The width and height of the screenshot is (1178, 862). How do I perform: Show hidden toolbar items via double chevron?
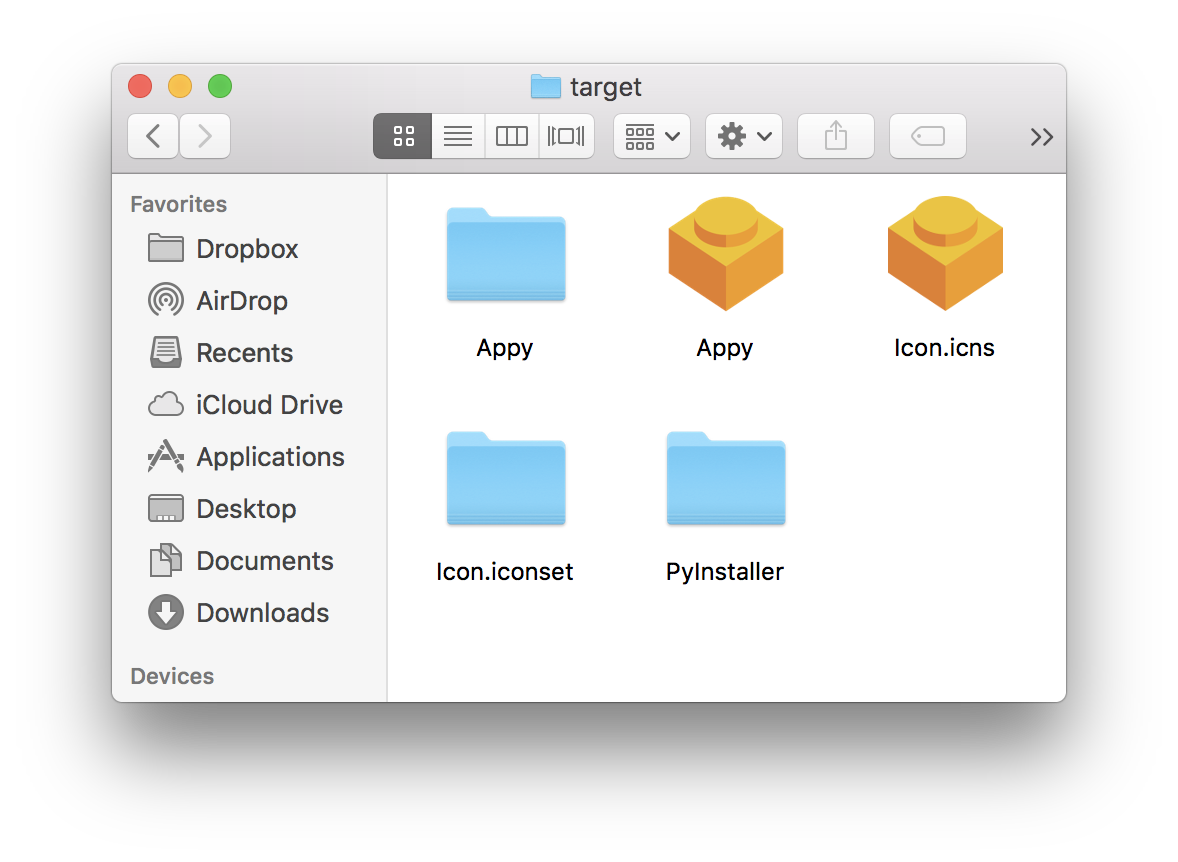[x=1041, y=137]
